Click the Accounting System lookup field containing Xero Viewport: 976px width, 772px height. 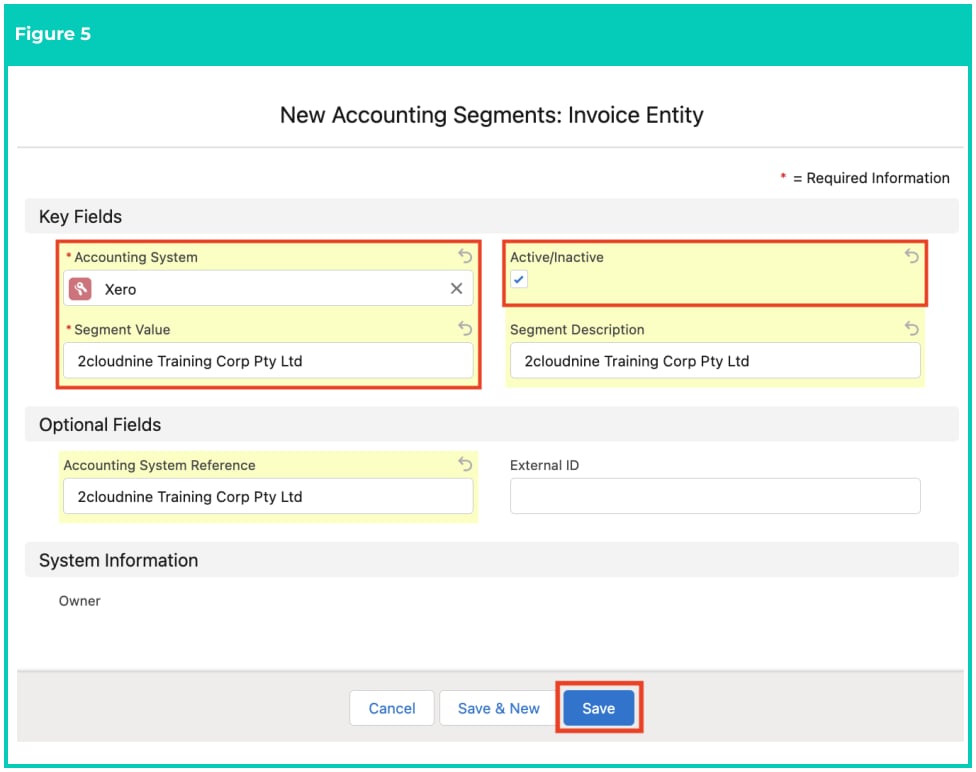[x=268, y=288]
